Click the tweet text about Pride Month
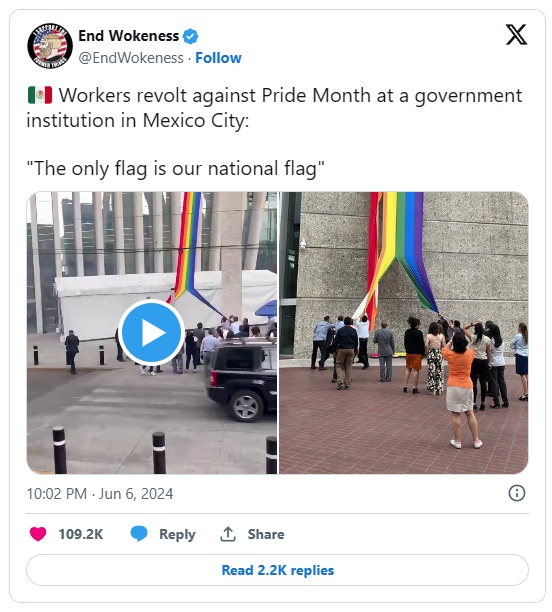The width and height of the screenshot is (552, 612). (274, 108)
